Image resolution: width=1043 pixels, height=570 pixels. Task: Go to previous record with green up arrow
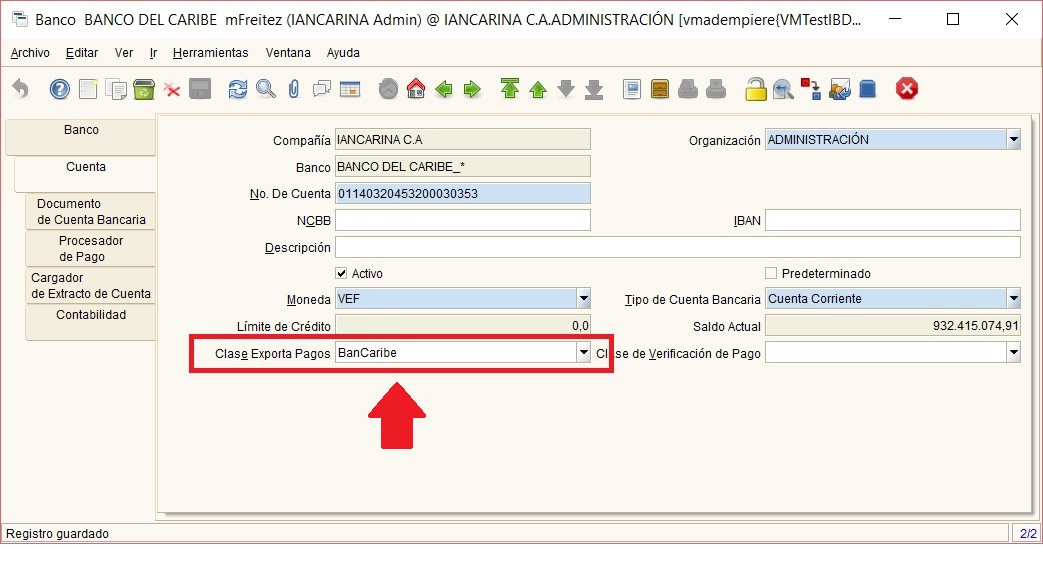point(537,89)
